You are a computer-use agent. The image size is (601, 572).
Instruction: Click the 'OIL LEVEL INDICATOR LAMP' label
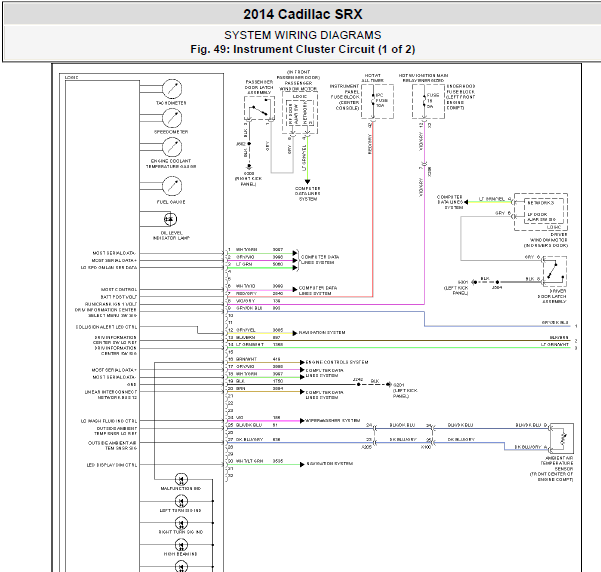[x=171, y=235]
